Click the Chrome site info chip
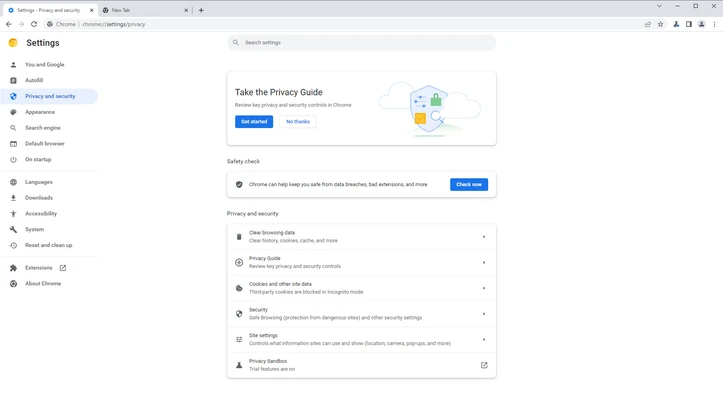723x400 pixels. (61, 24)
